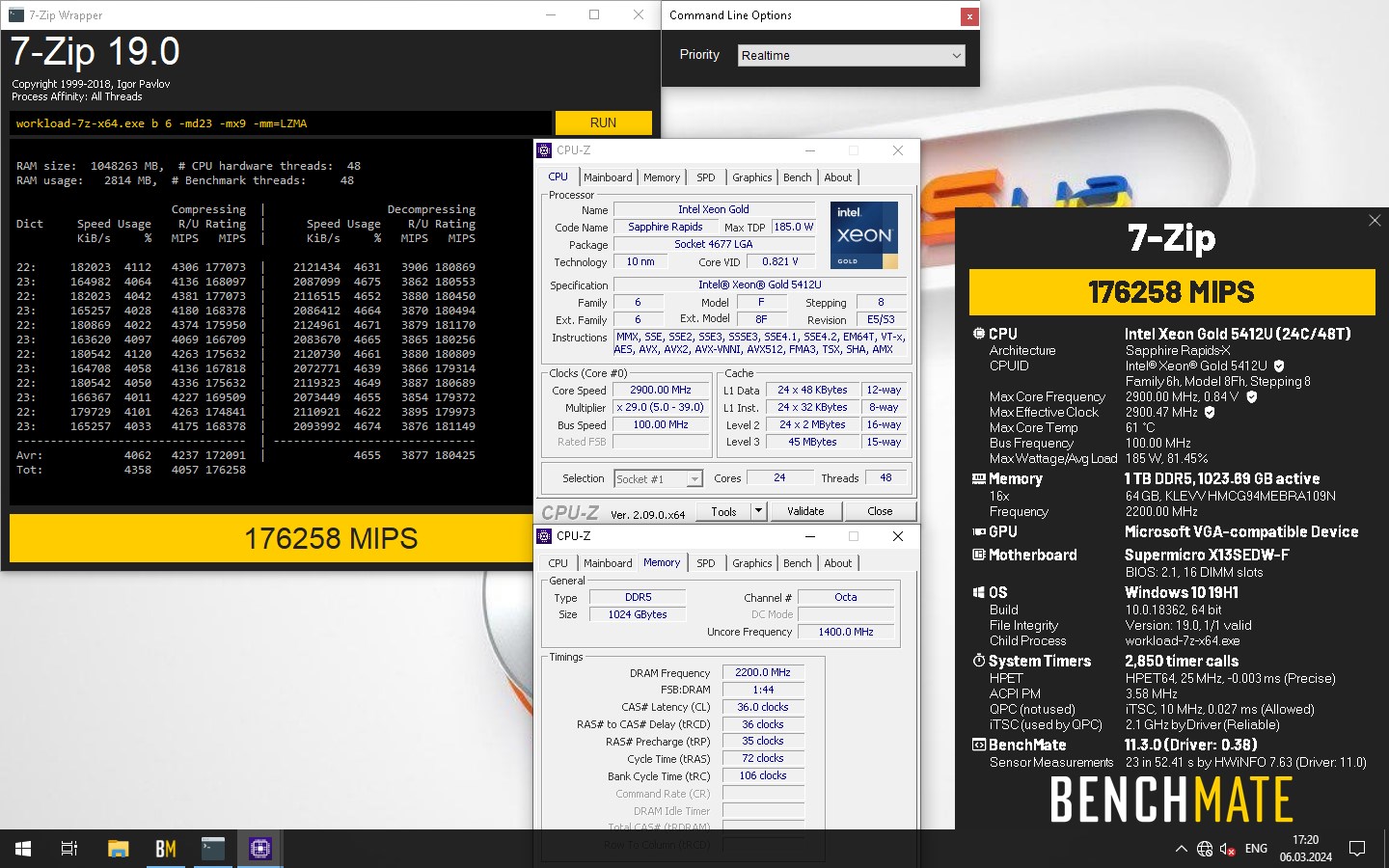Open the taskbar clock showing 17:20
This screenshot has height=868, width=1389.
click(1305, 849)
